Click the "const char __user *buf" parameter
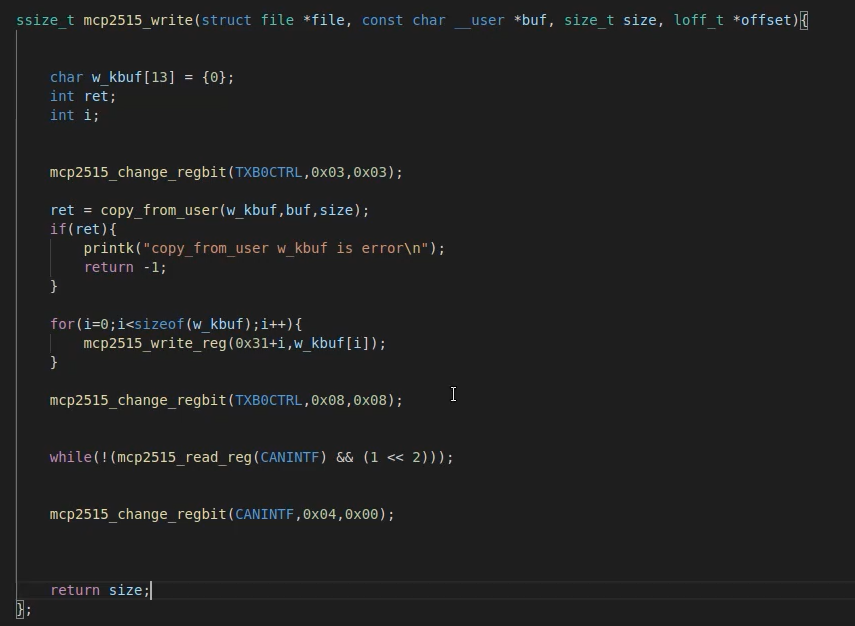855x626 pixels. point(454,20)
